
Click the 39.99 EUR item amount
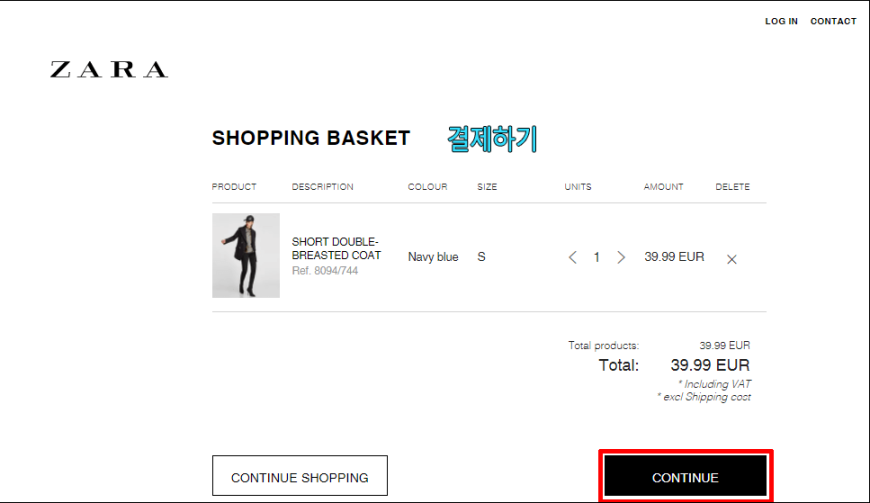[x=674, y=257]
